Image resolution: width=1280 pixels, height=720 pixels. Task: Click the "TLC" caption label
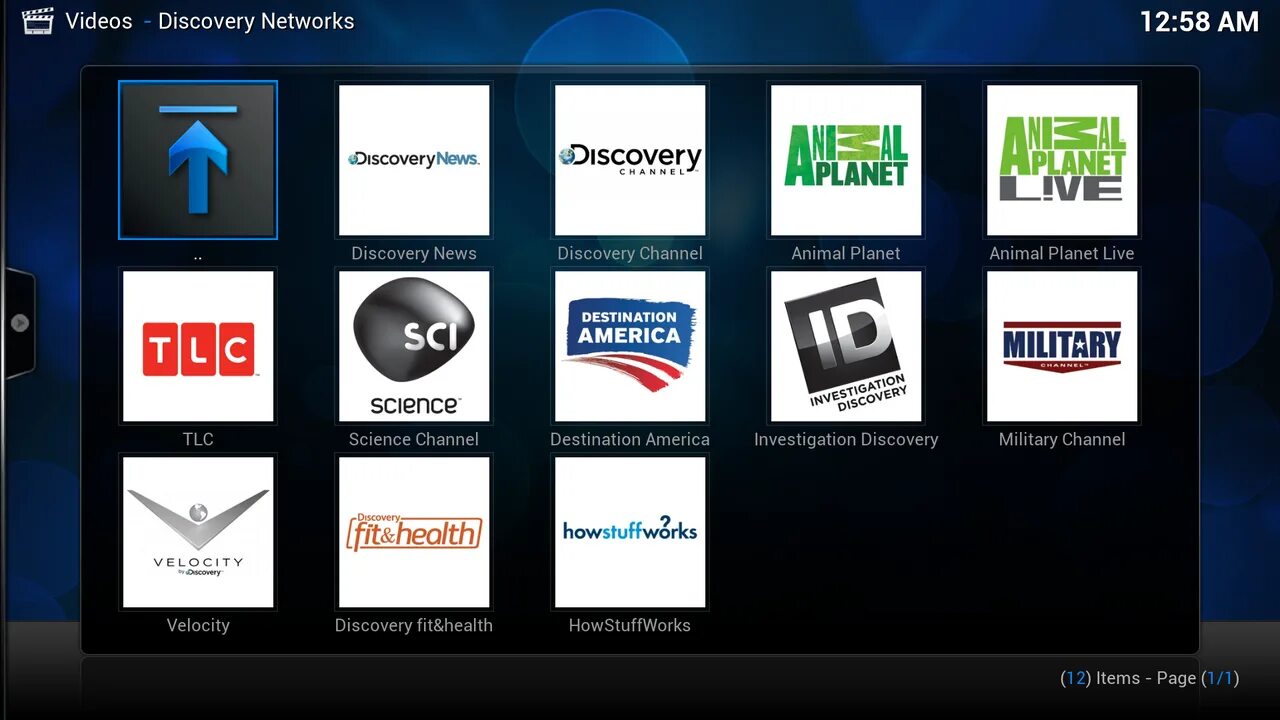click(x=198, y=439)
